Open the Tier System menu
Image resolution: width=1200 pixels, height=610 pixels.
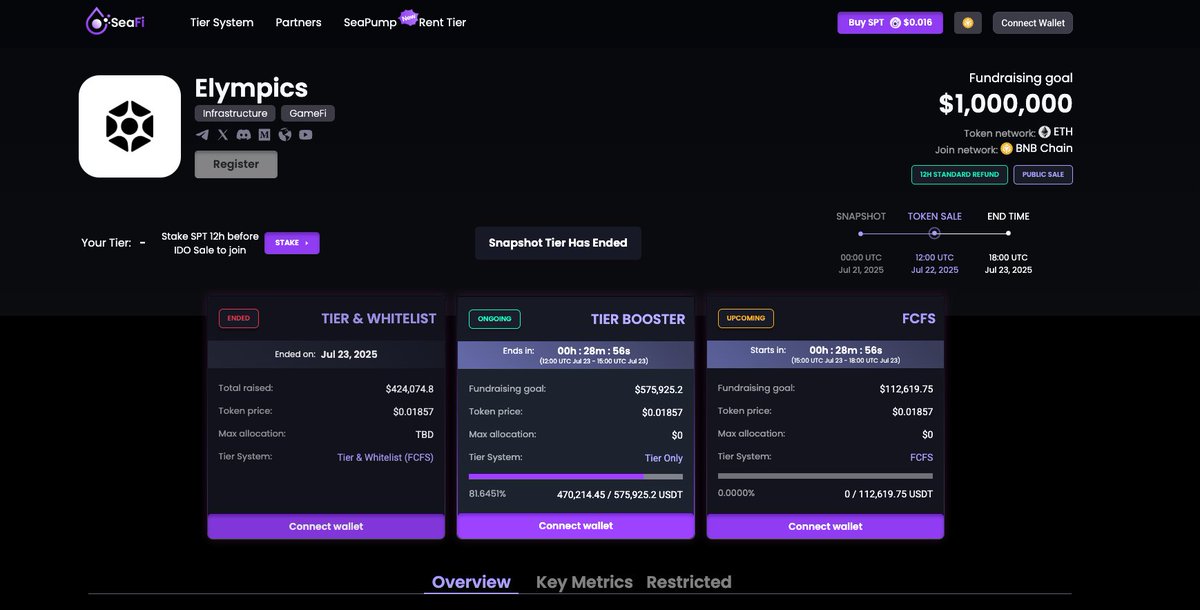tap(222, 22)
